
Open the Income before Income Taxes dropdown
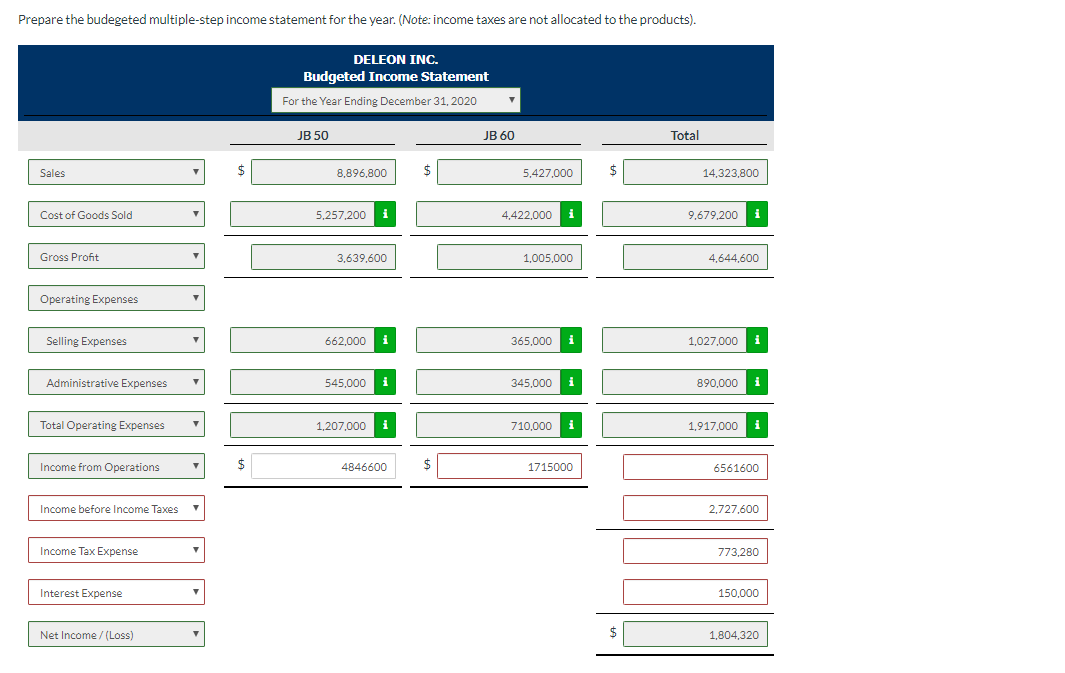click(x=116, y=509)
